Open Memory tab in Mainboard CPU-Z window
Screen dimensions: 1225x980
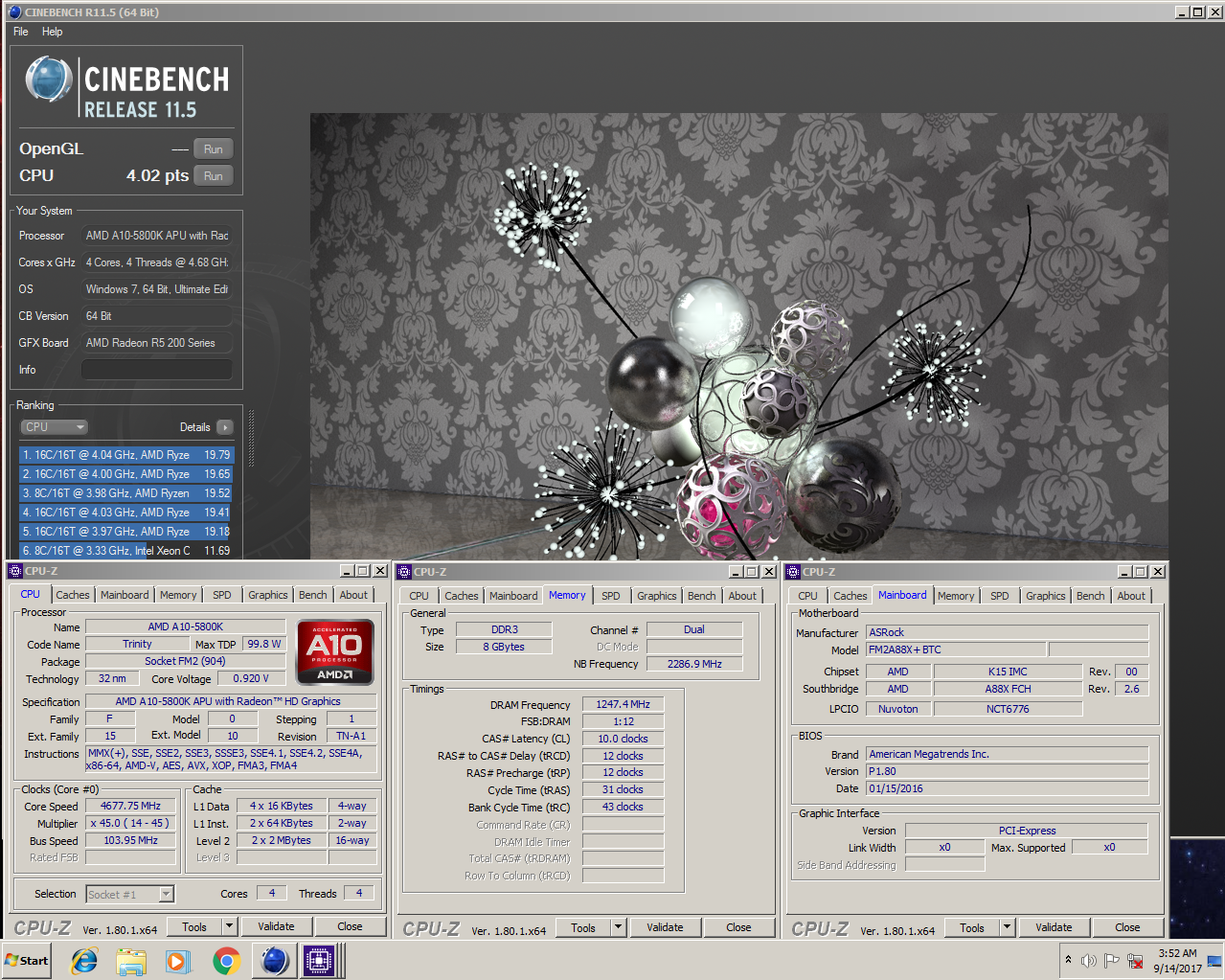pos(956,596)
